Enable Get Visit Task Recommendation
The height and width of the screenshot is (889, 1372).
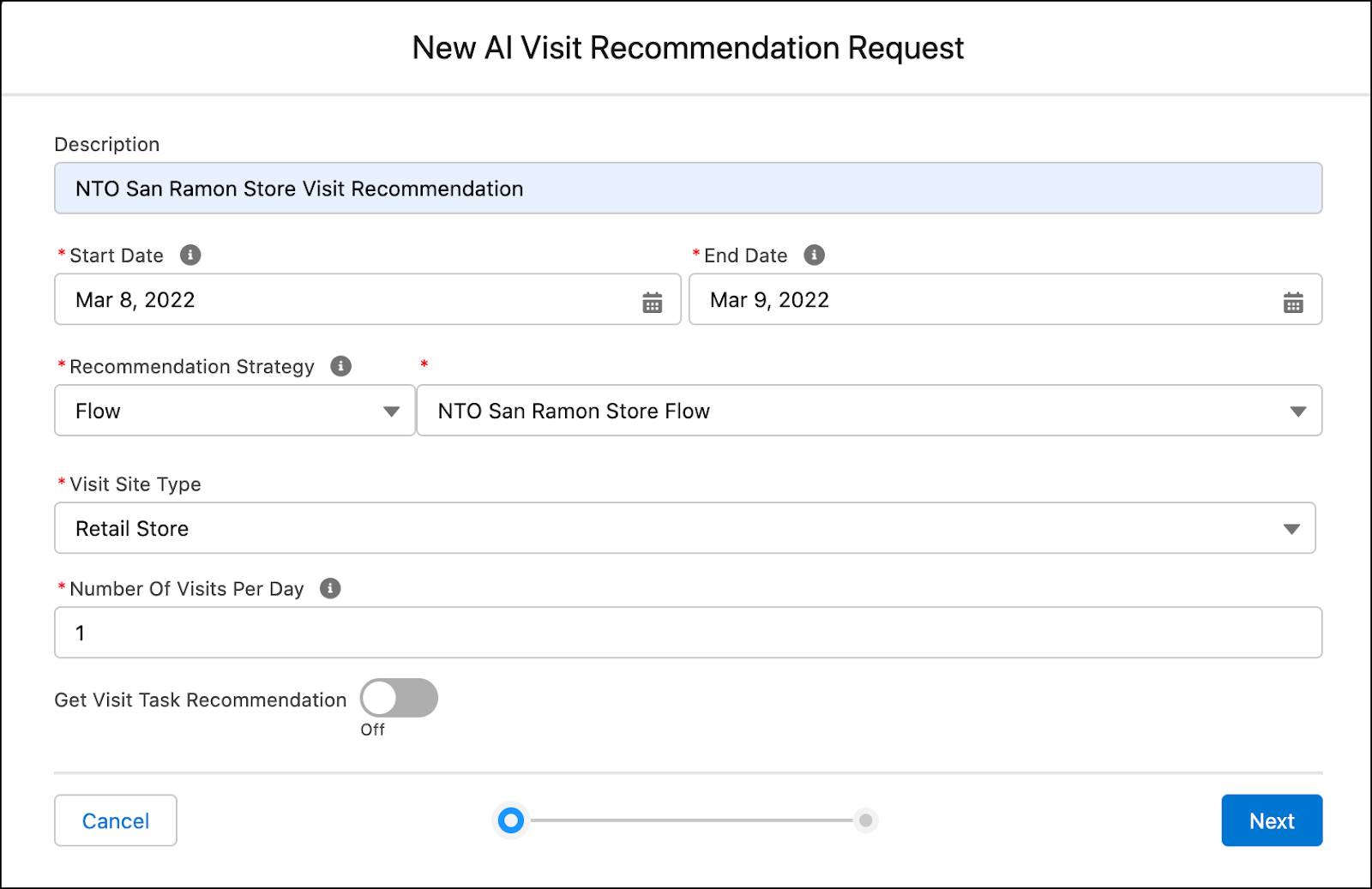399,699
